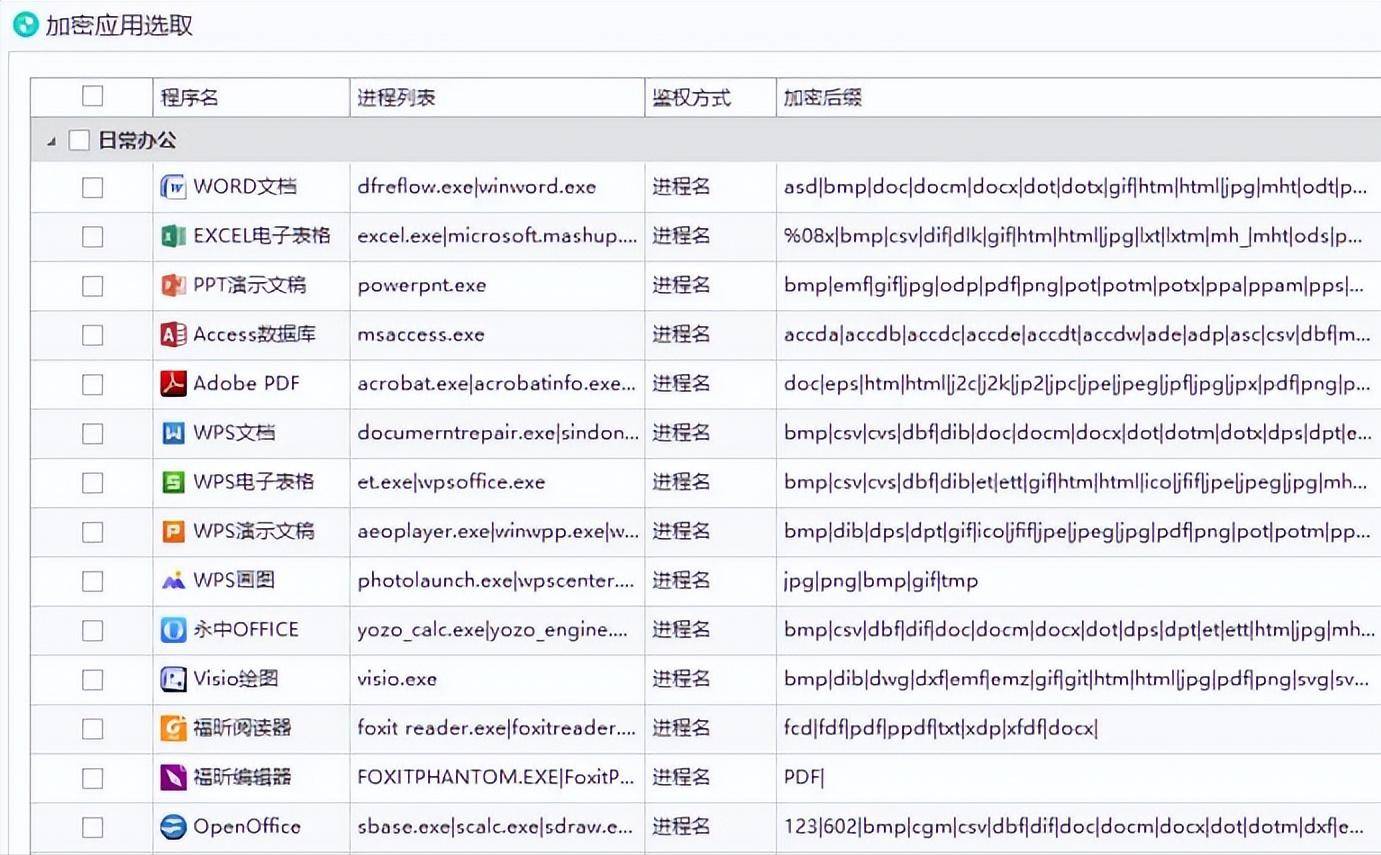1381x855 pixels.
Task: Click the WPS电子表格 program icon
Action: tap(173, 482)
